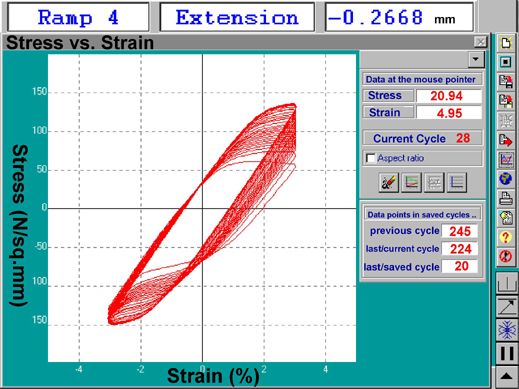Click the blue axis lines graph icon
Image resolution: width=519 pixels, height=389 pixels.
pyautogui.click(x=457, y=182)
